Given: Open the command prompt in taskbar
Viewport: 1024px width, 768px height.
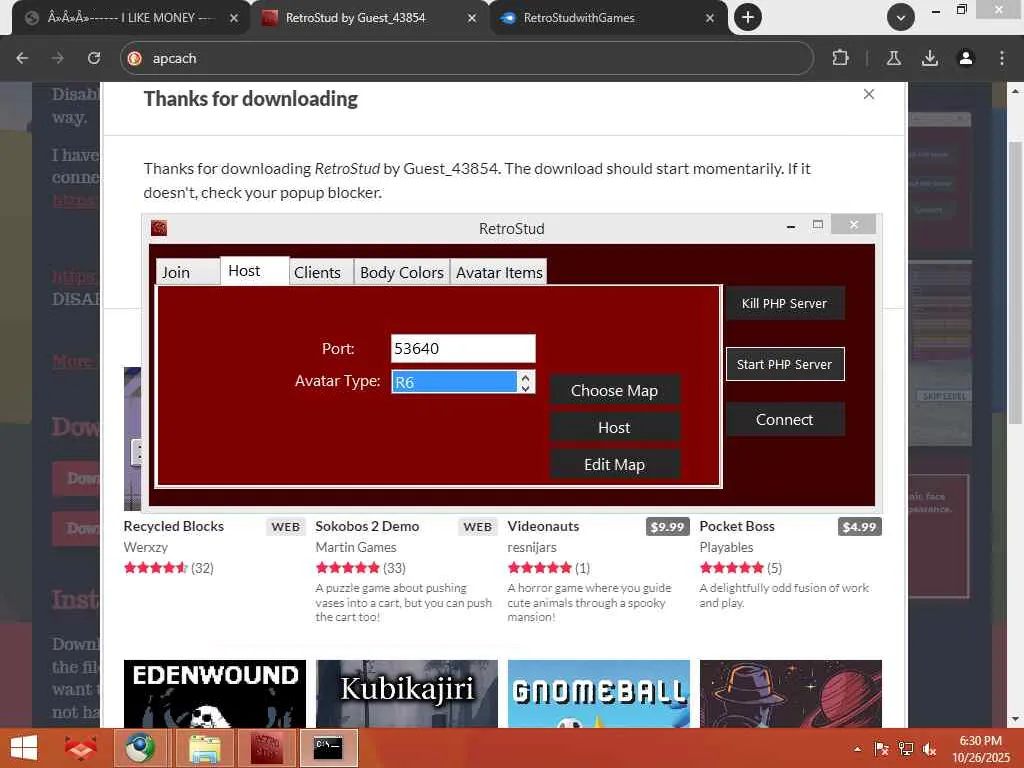Looking at the screenshot, I should pyautogui.click(x=328, y=748).
